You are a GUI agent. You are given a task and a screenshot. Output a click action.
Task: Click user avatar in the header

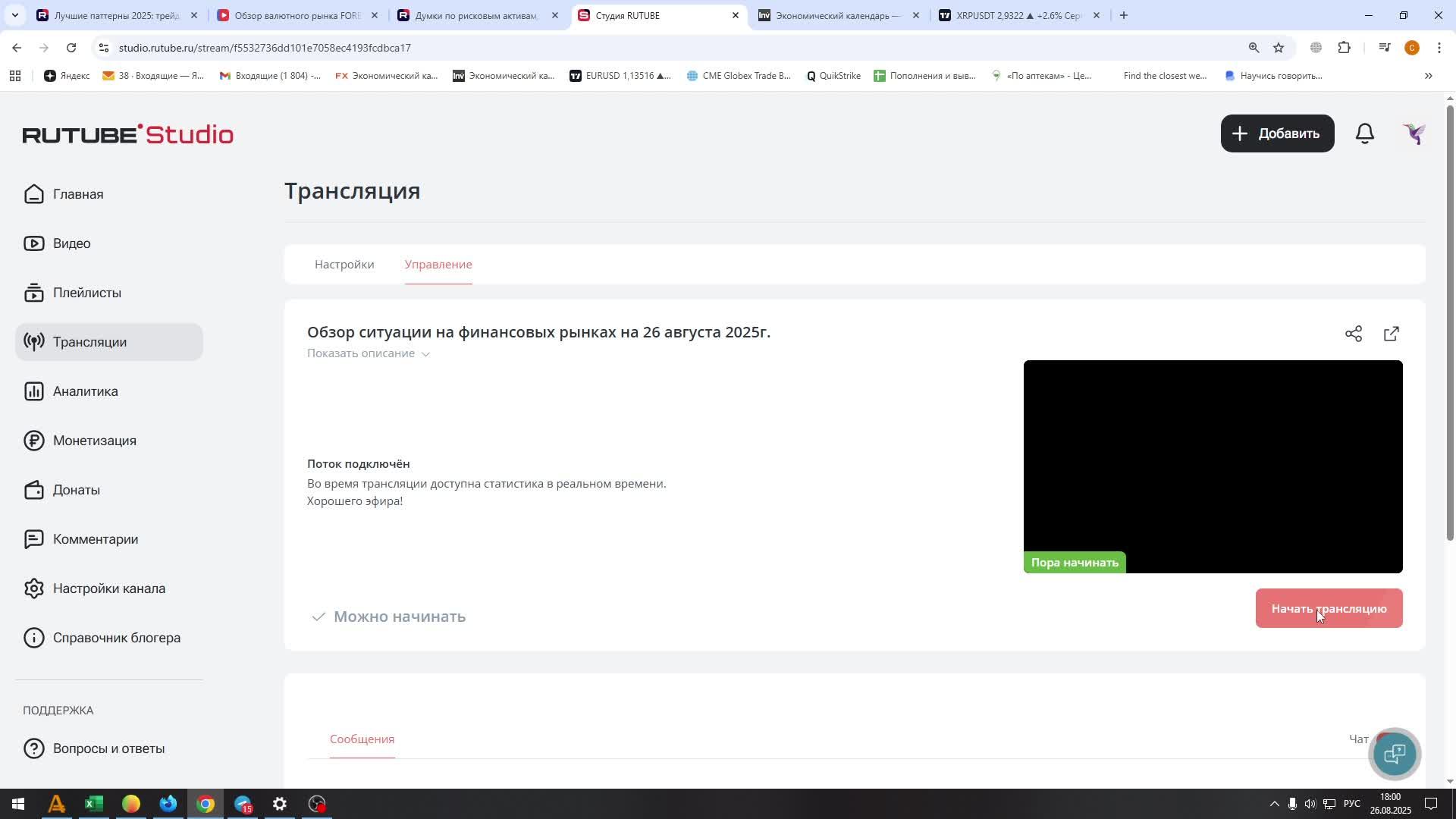coord(1414,133)
